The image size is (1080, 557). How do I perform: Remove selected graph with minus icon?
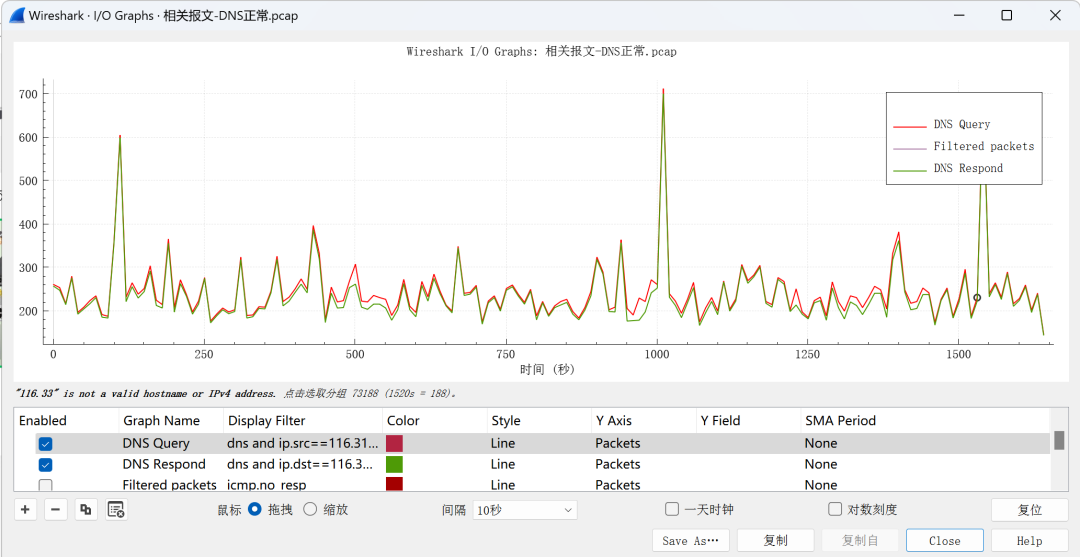(x=56, y=510)
